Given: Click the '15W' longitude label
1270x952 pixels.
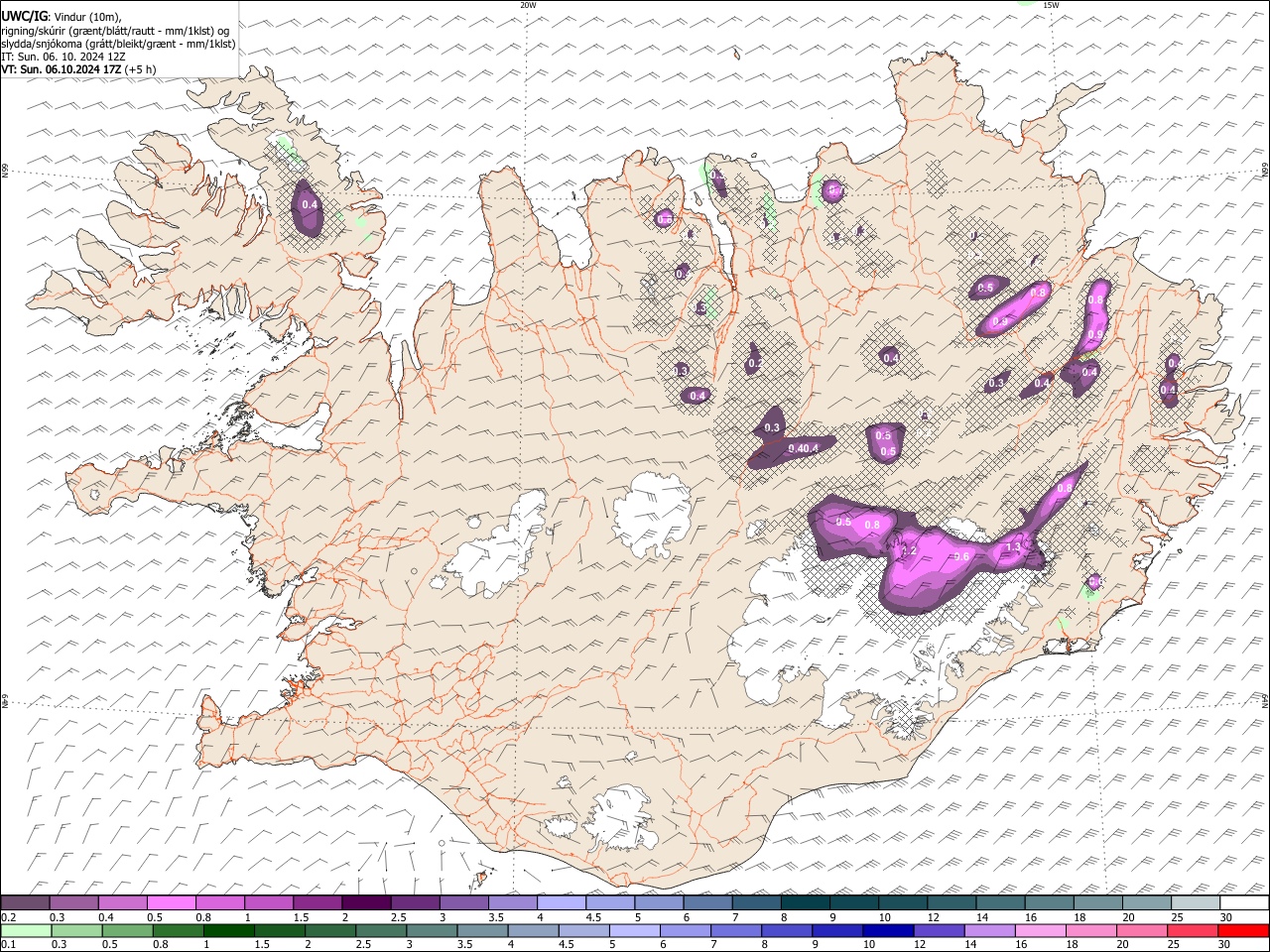Looking at the screenshot, I should pyautogui.click(x=1051, y=5).
